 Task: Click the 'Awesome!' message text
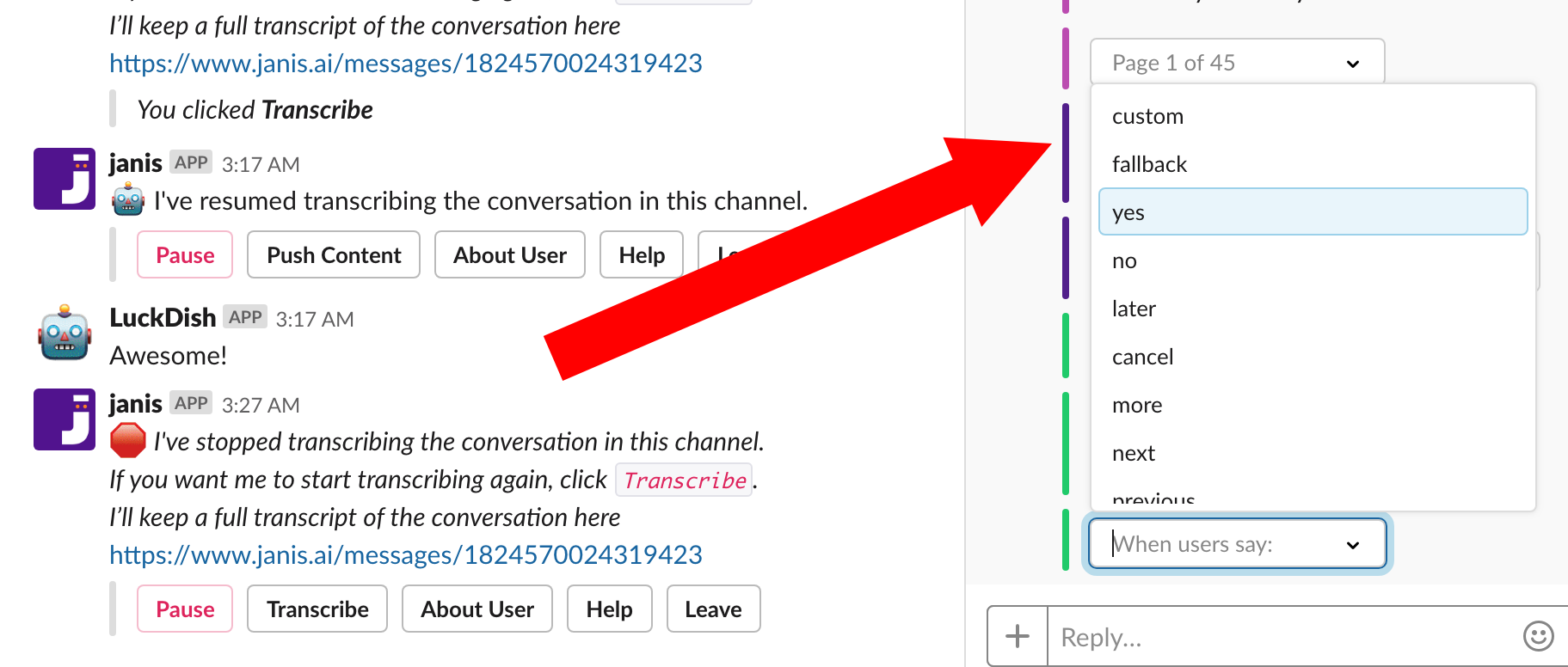(169, 355)
